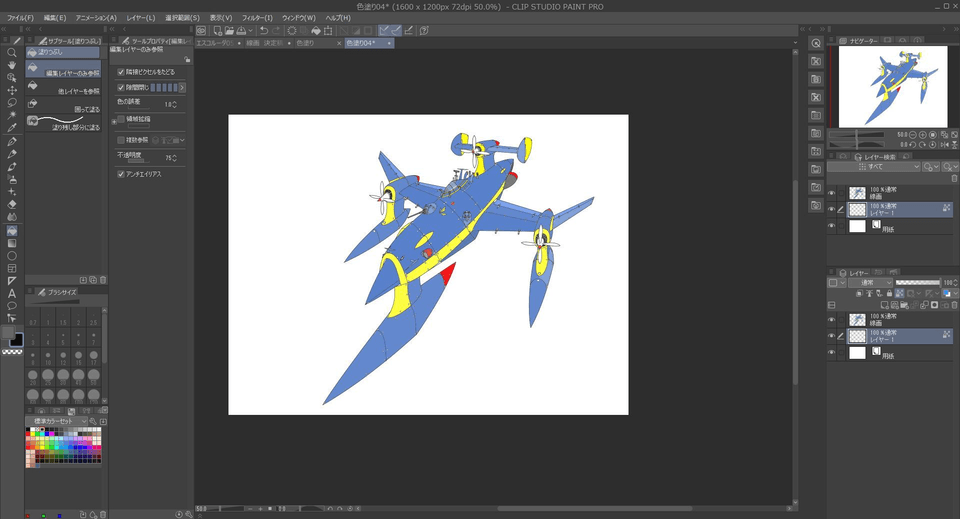The height and width of the screenshot is (519, 960).
Task: Select the Eraser tool
Action: click(x=12, y=203)
